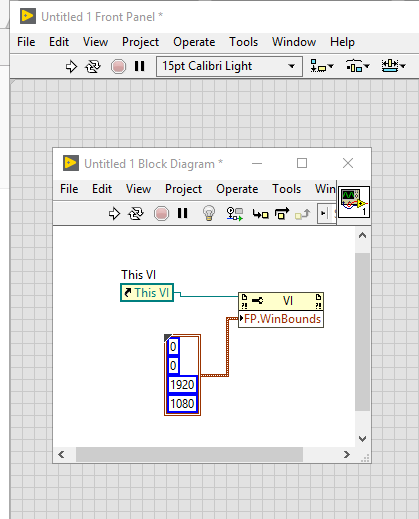419x519 pixels.
Task: Open Operate menu in Block Diagram window
Action: (x=237, y=189)
